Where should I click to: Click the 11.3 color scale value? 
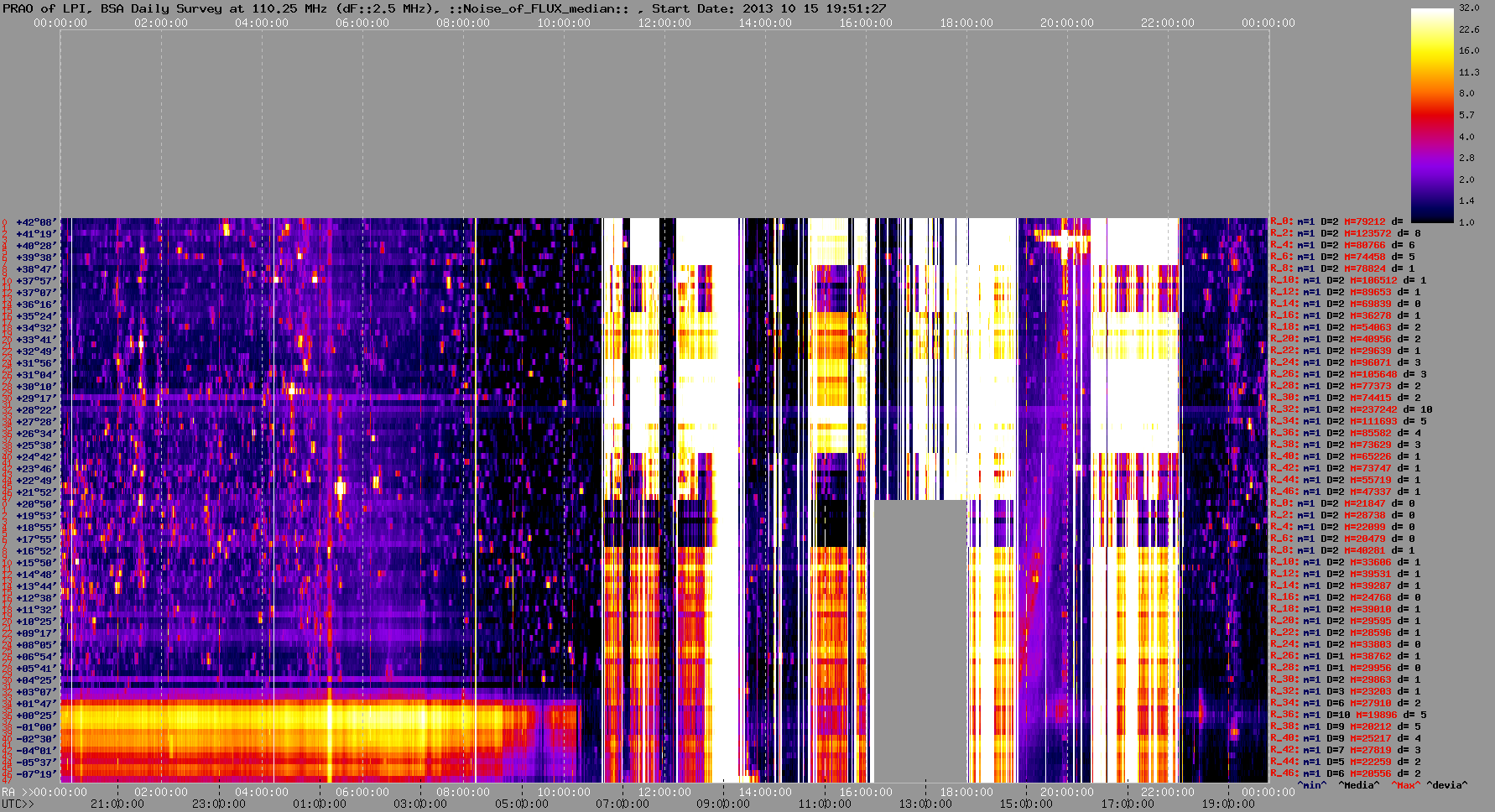1468,72
